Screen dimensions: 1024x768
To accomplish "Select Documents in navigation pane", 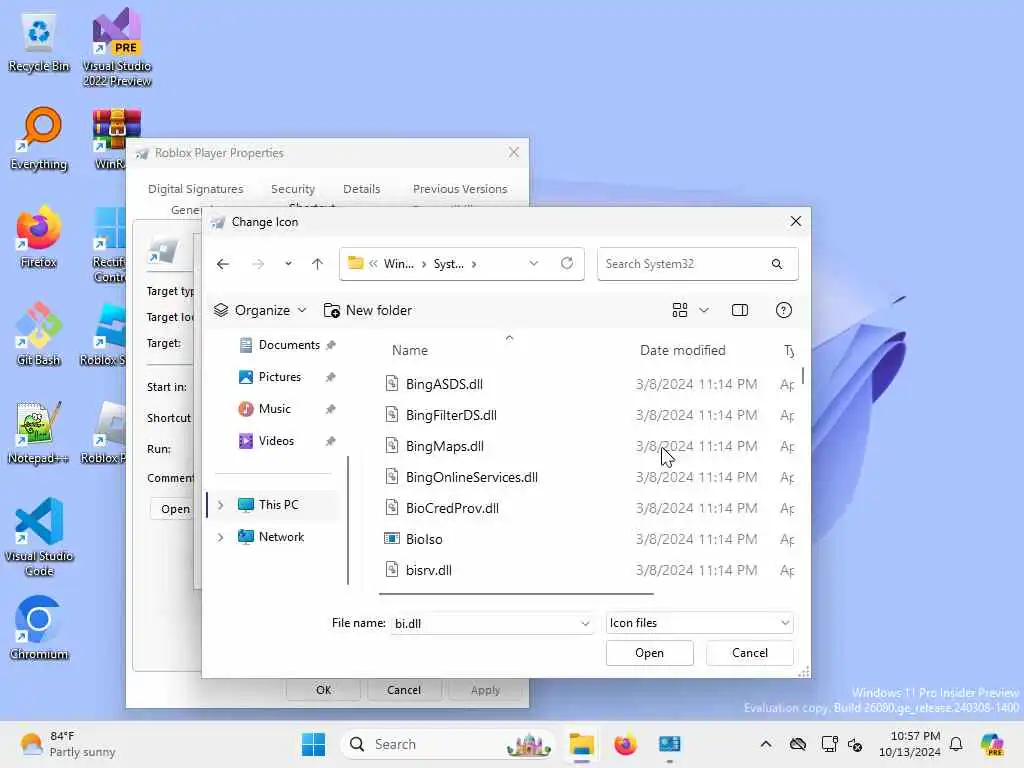I will click(x=288, y=345).
